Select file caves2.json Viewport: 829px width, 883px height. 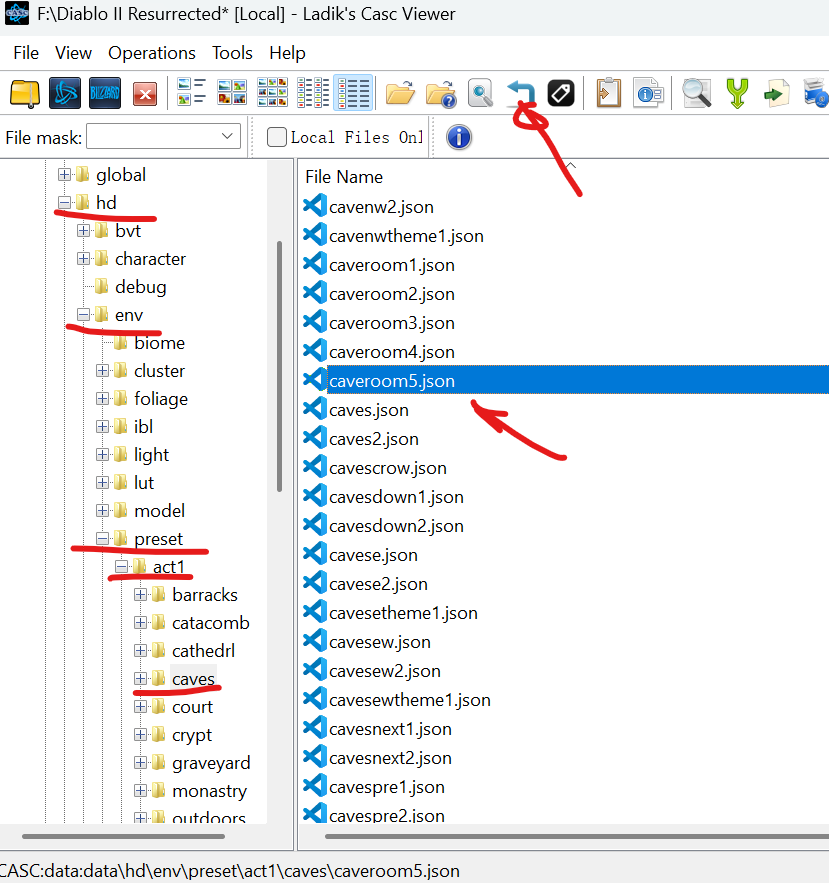(x=373, y=439)
